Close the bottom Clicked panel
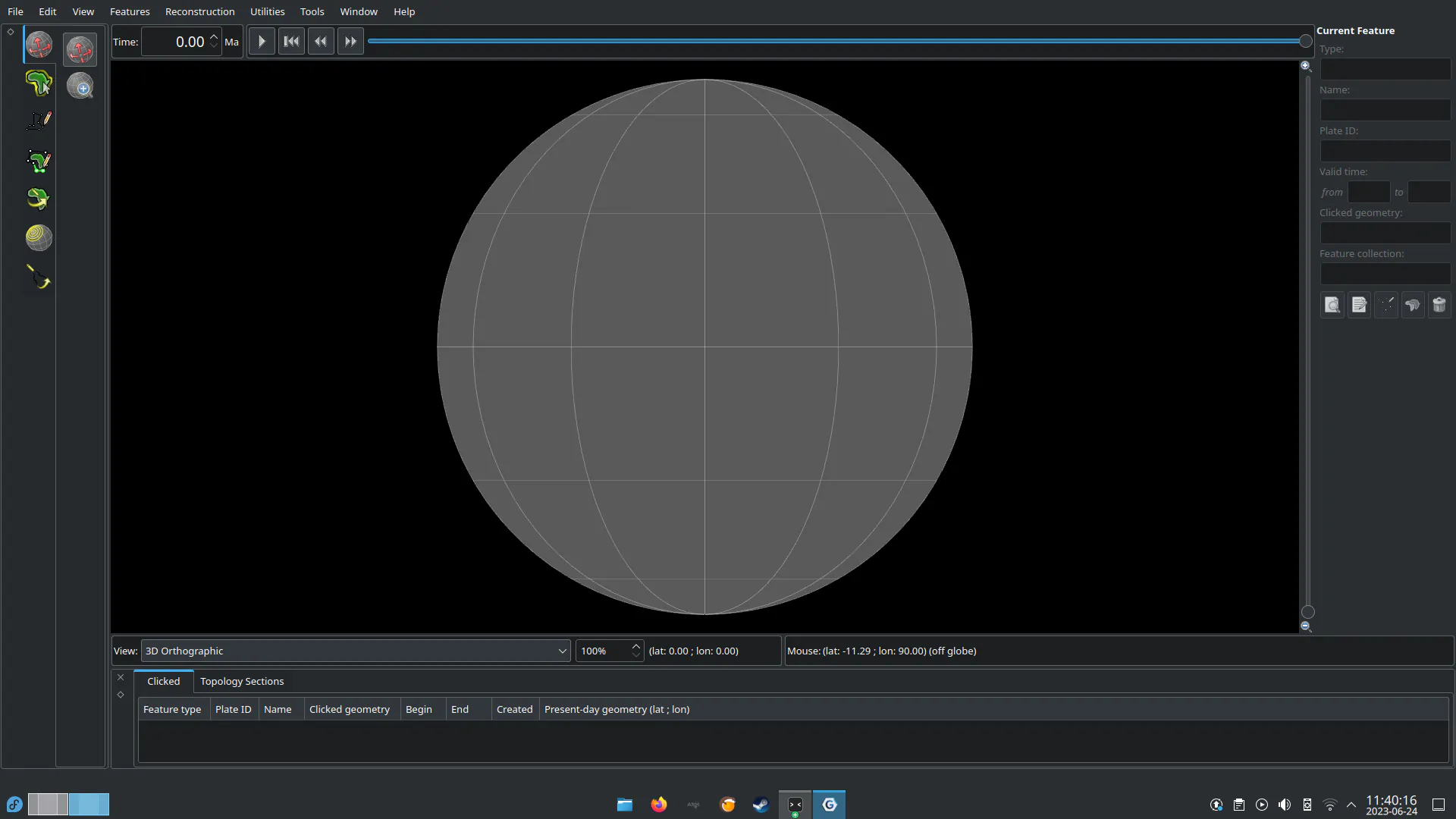The image size is (1456, 819). [121, 677]
